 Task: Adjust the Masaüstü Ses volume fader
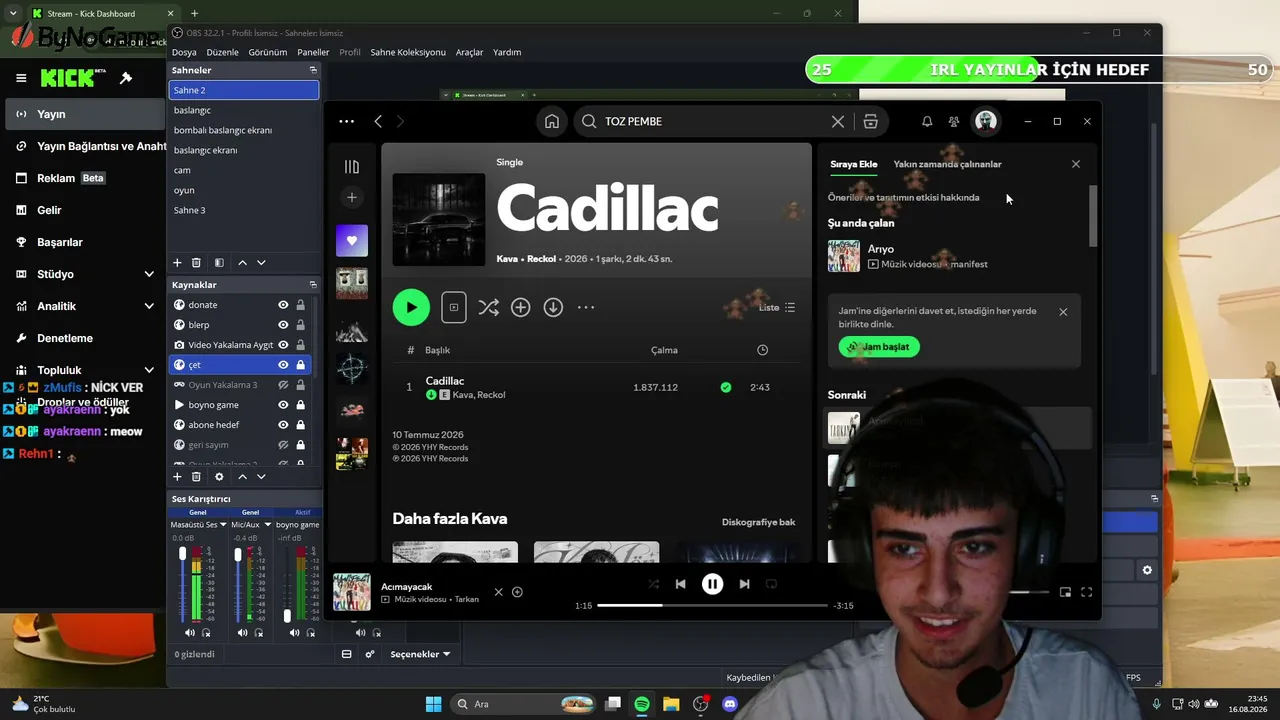(x=182, y=554)
